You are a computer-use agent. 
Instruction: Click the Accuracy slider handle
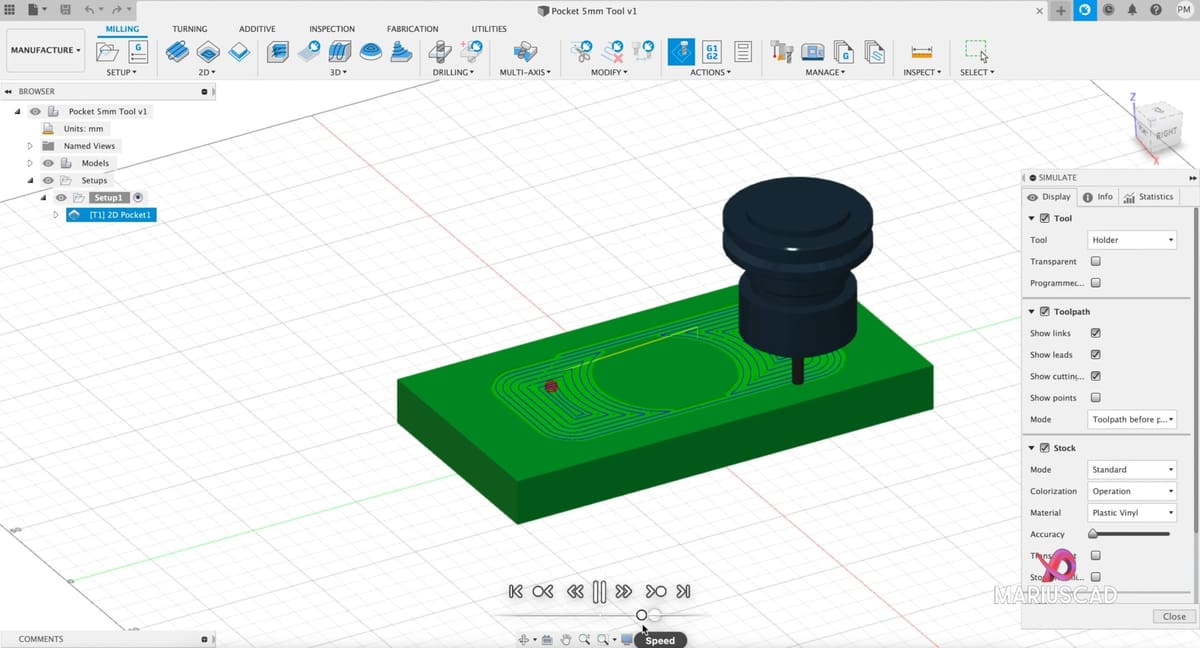point(1093,534)
